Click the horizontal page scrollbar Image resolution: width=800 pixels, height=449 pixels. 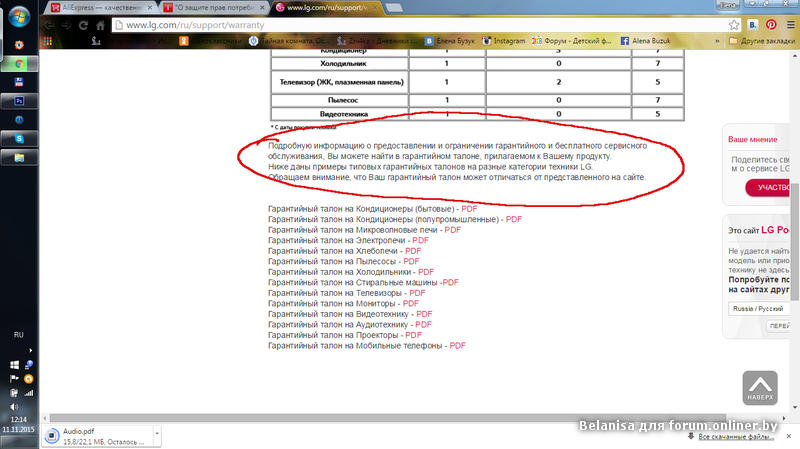point(388,418)
